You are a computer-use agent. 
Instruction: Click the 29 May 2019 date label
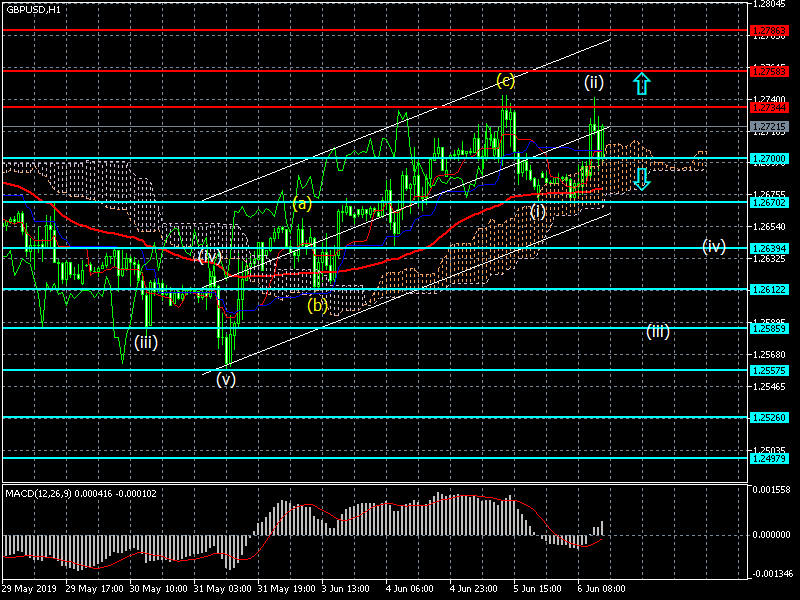(x=29, y=589)
